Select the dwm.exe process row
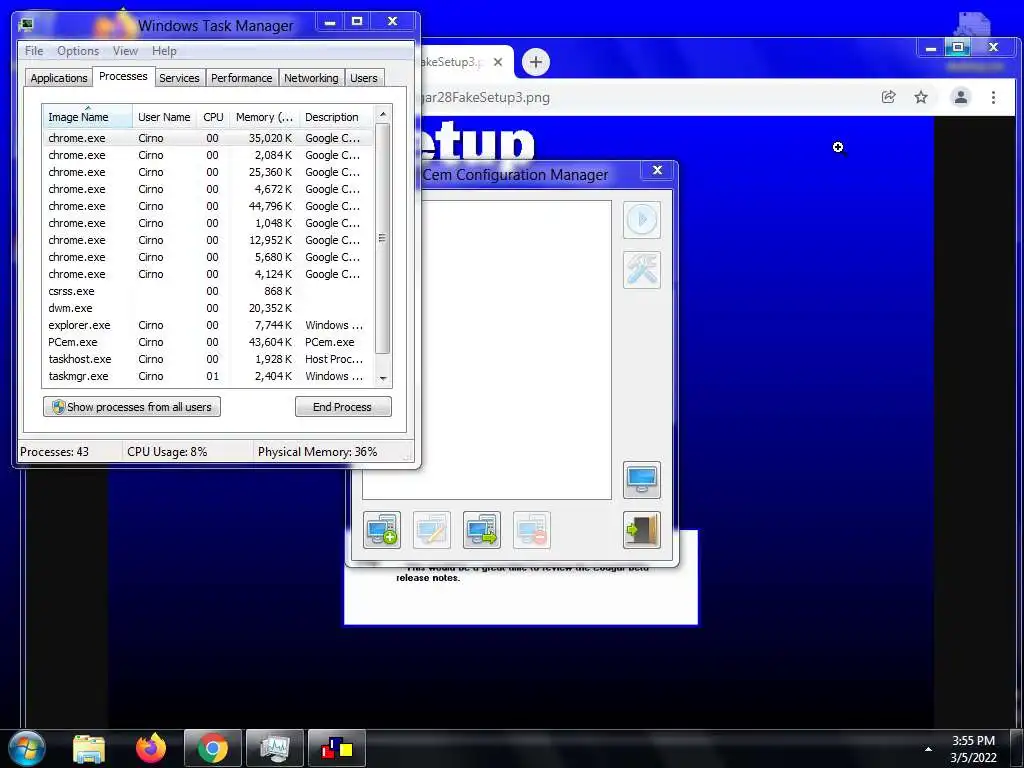Viewport: 1024px width, 768px height. tap(209, 308)
